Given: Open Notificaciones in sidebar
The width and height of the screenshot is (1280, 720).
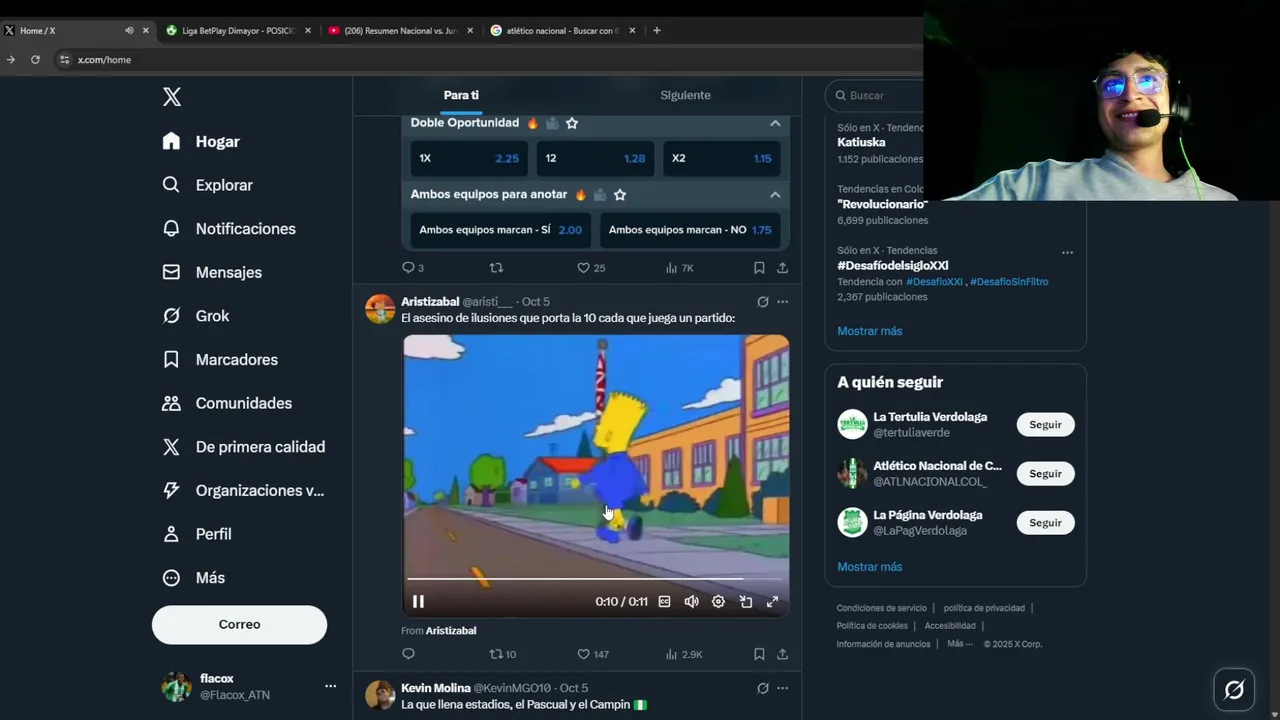Looking at the screenshot, I should pos(229,229).
